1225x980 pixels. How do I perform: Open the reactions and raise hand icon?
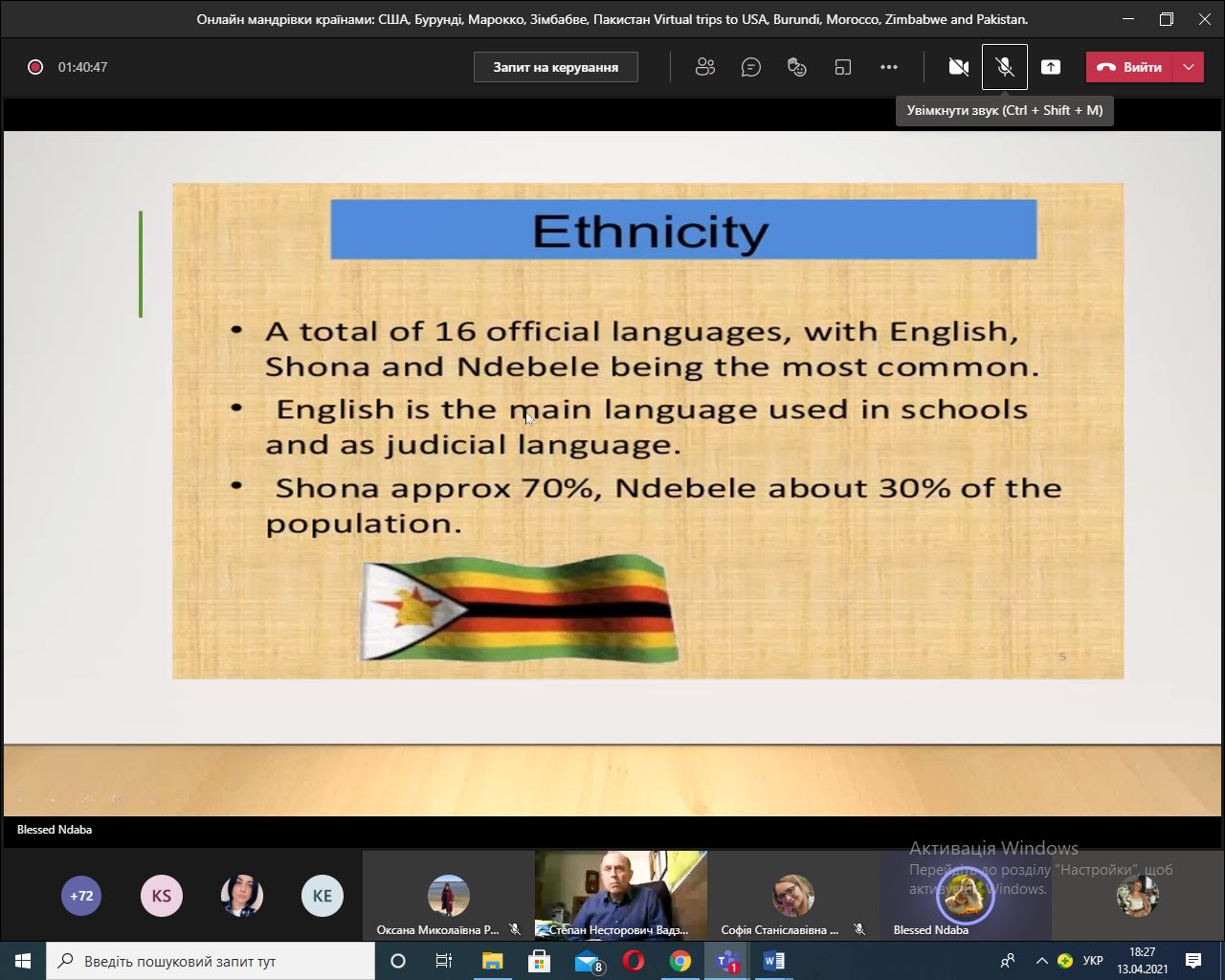pyautogui.click(x=796, y=67)
